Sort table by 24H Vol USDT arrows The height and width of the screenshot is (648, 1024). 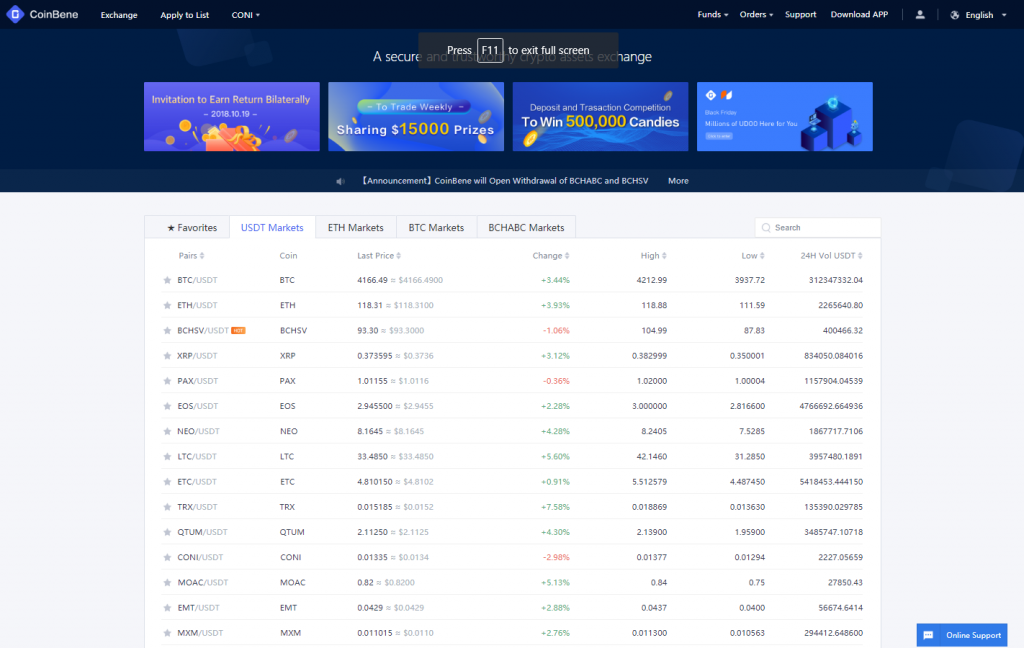tap(860, 256)
